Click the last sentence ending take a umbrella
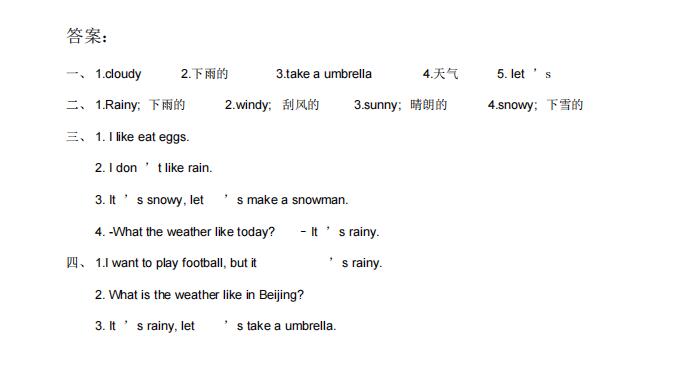This screenshot has width=698, height=390. coord(215,326)
